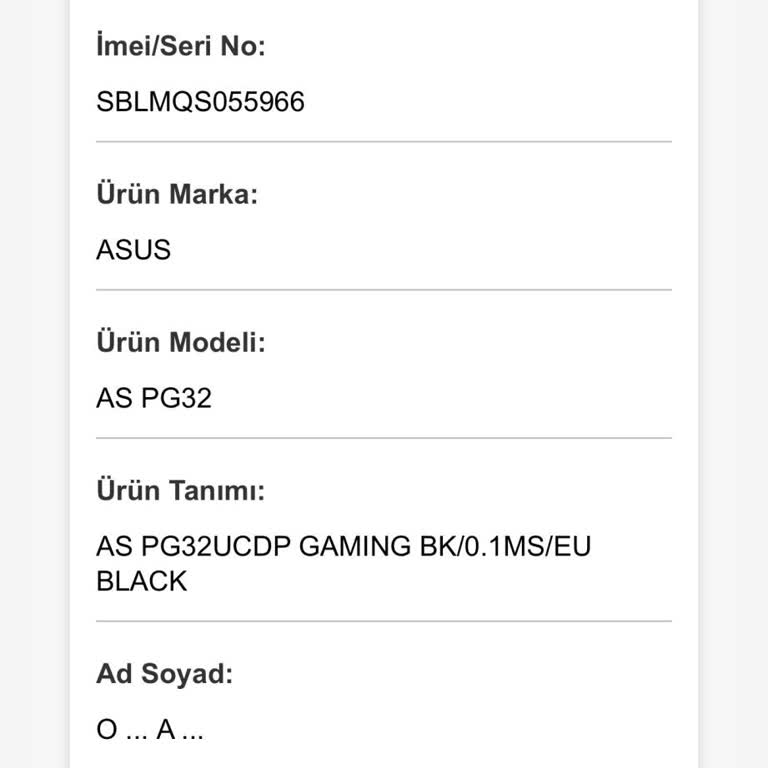Screen dimensions: 768x768
Task: Click the Ürün Marka label
Action: click(177, 194)
